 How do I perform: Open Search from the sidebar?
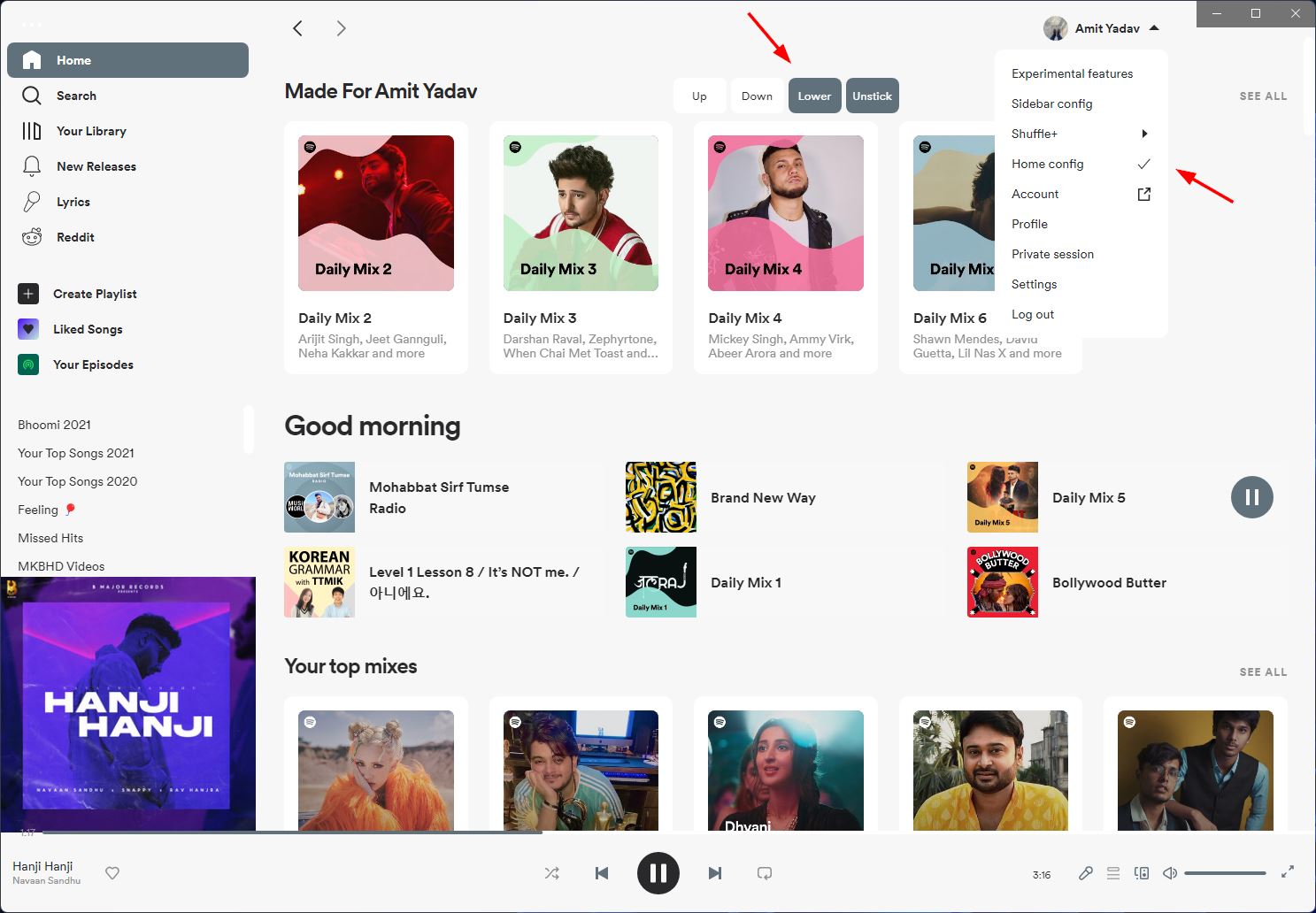click(127, 96)
